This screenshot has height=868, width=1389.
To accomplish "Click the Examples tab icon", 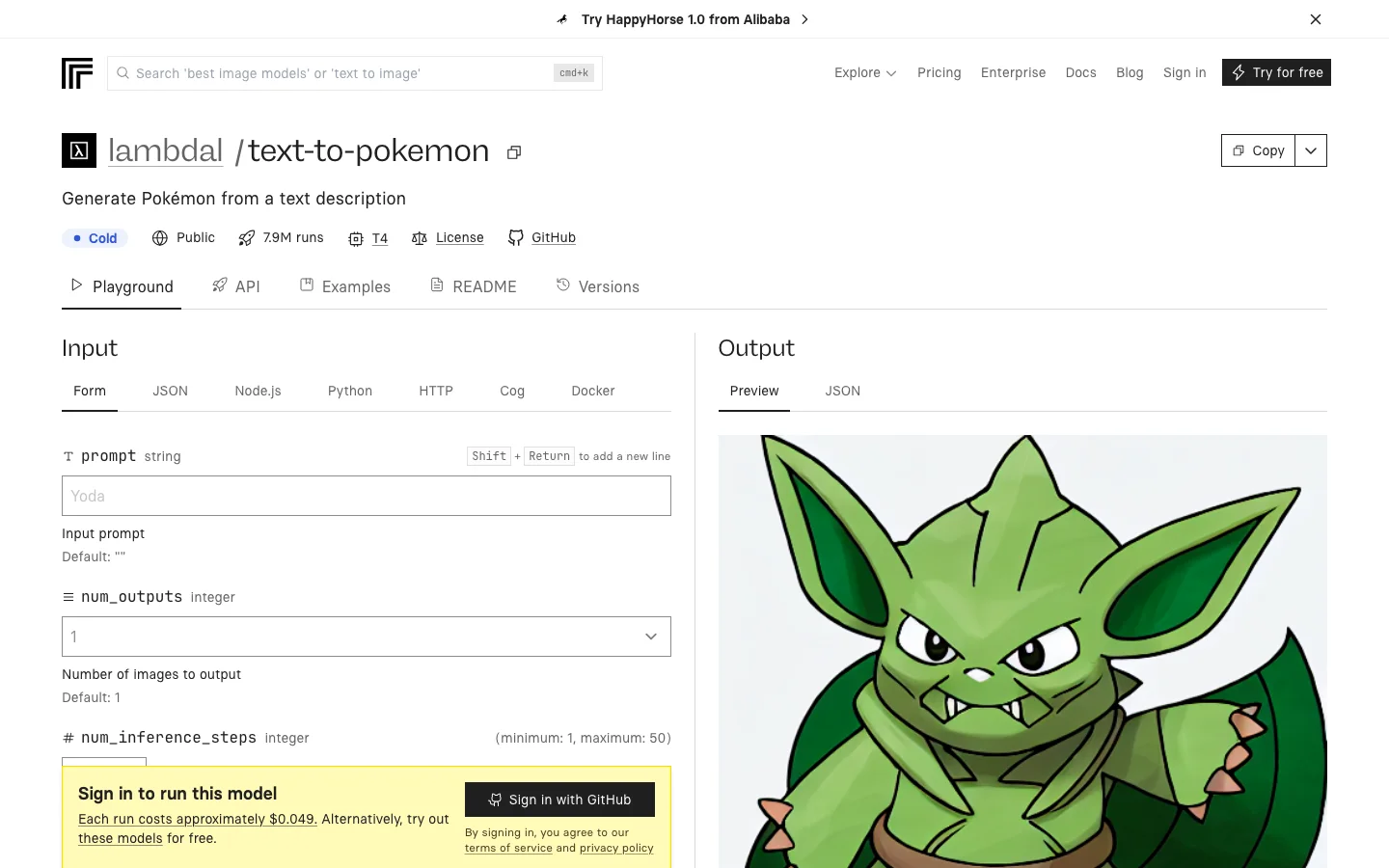I will click(307, 285).
